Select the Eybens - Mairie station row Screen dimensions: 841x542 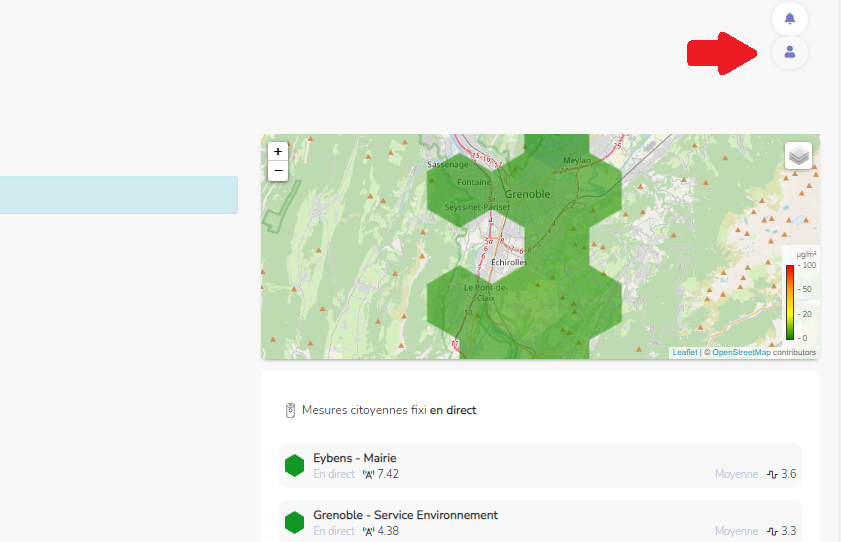540,466
